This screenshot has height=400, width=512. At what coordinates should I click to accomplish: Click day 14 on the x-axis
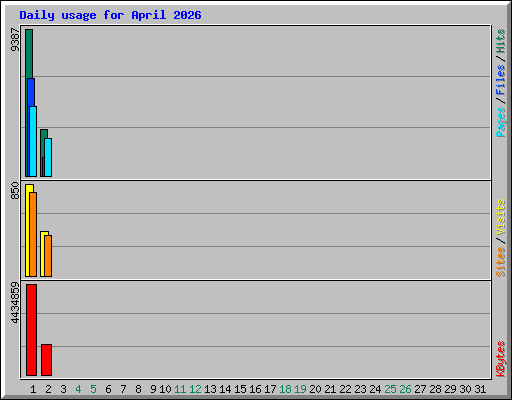point(225,389)
